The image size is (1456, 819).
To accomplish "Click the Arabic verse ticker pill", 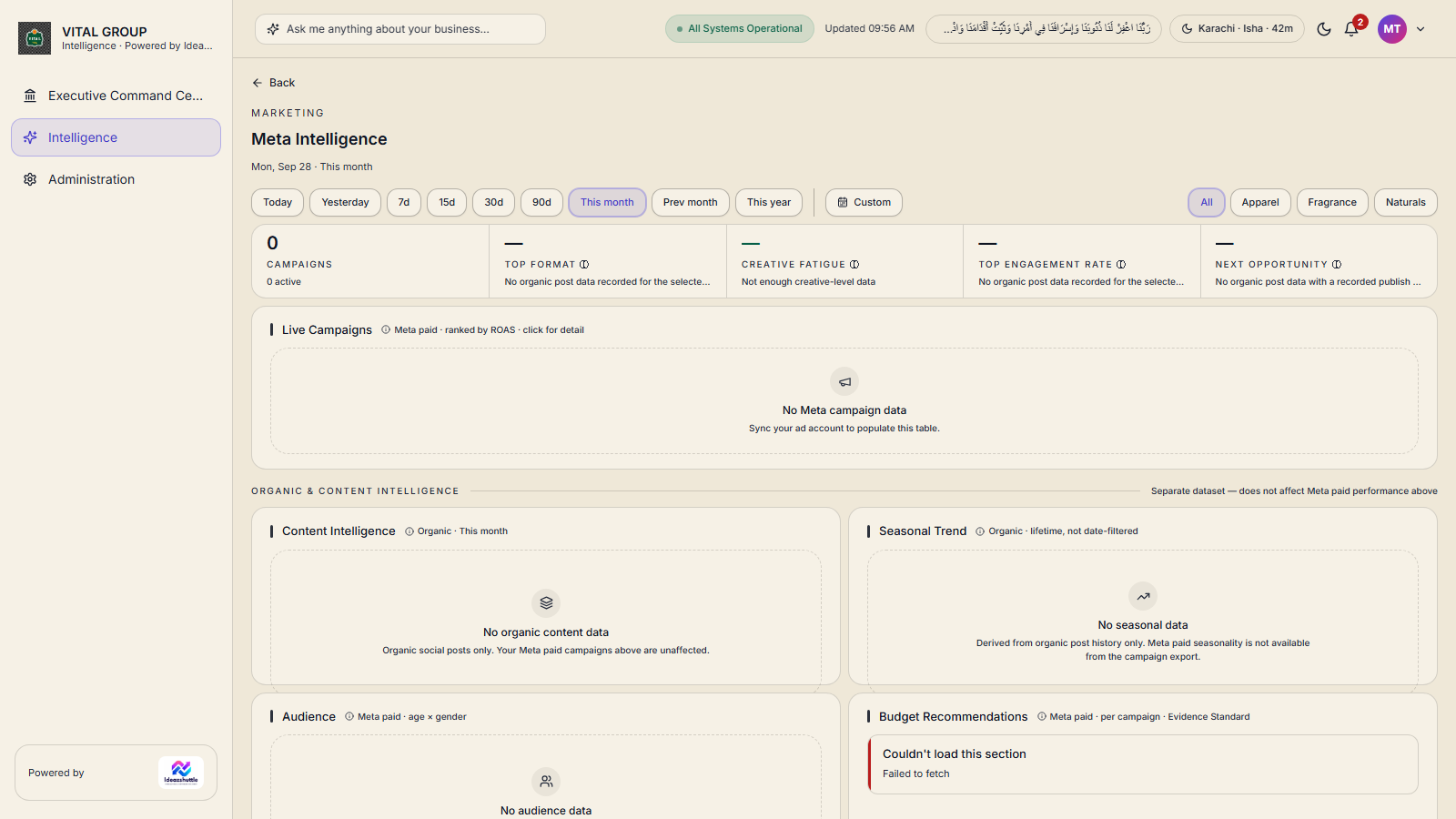I will click(1044, 29).
